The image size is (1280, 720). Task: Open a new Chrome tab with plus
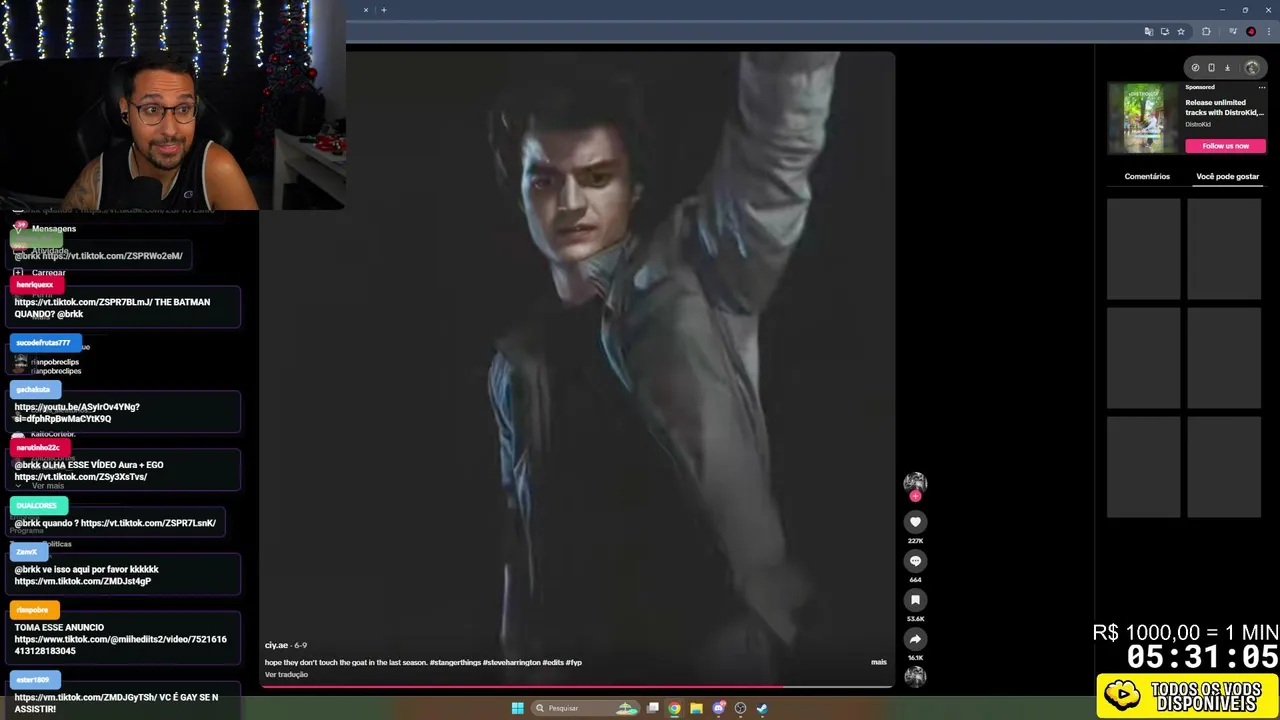383,10
